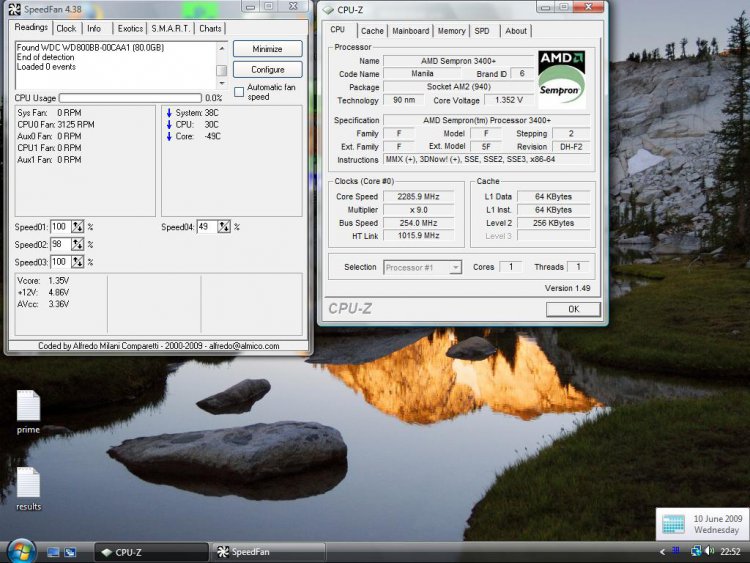Select the CPU tab in CPU-Z
Viewport: 750px width, 563px height.
click(338, 30)
